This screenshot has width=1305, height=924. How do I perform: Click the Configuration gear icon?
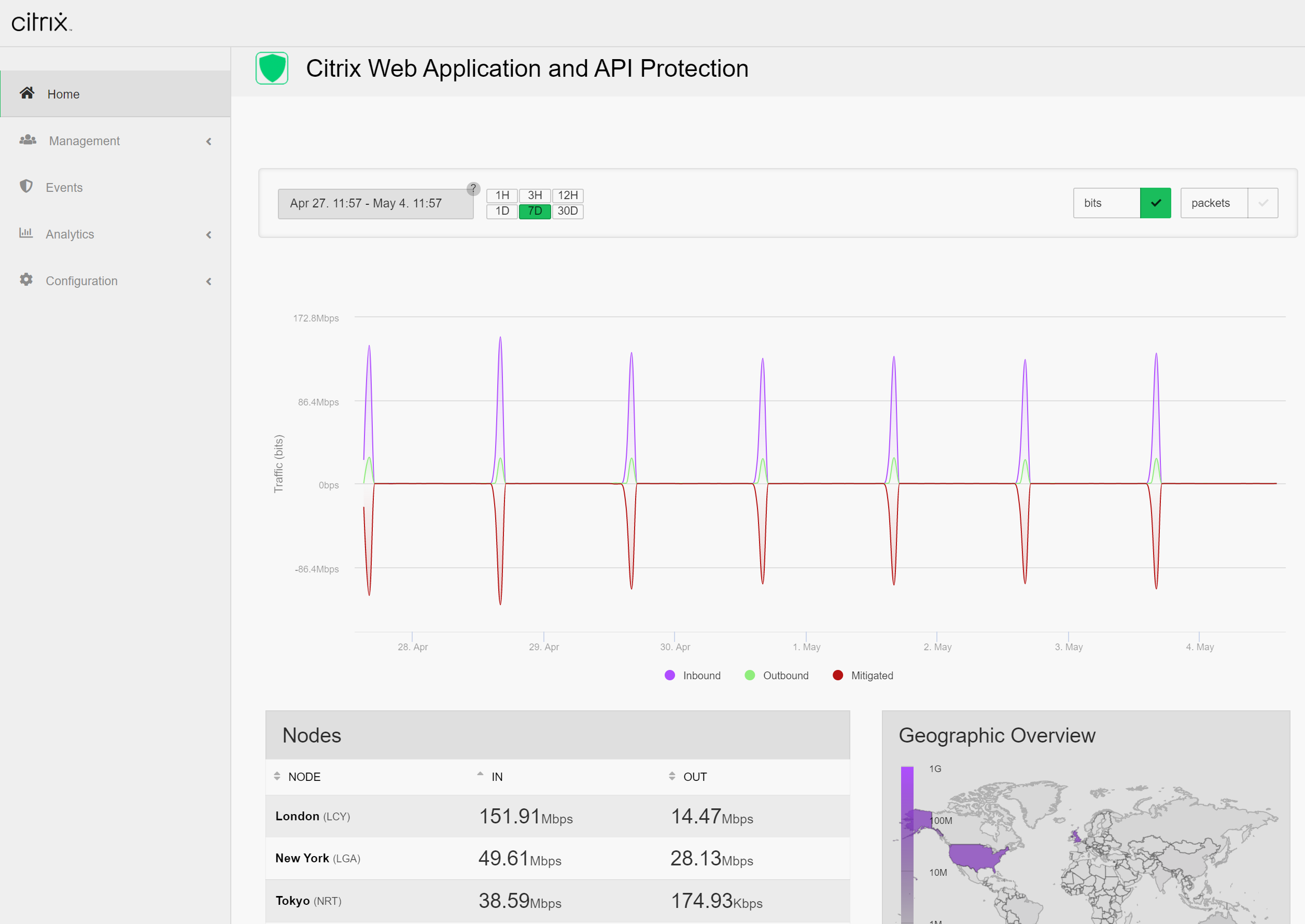pos(26,280)
